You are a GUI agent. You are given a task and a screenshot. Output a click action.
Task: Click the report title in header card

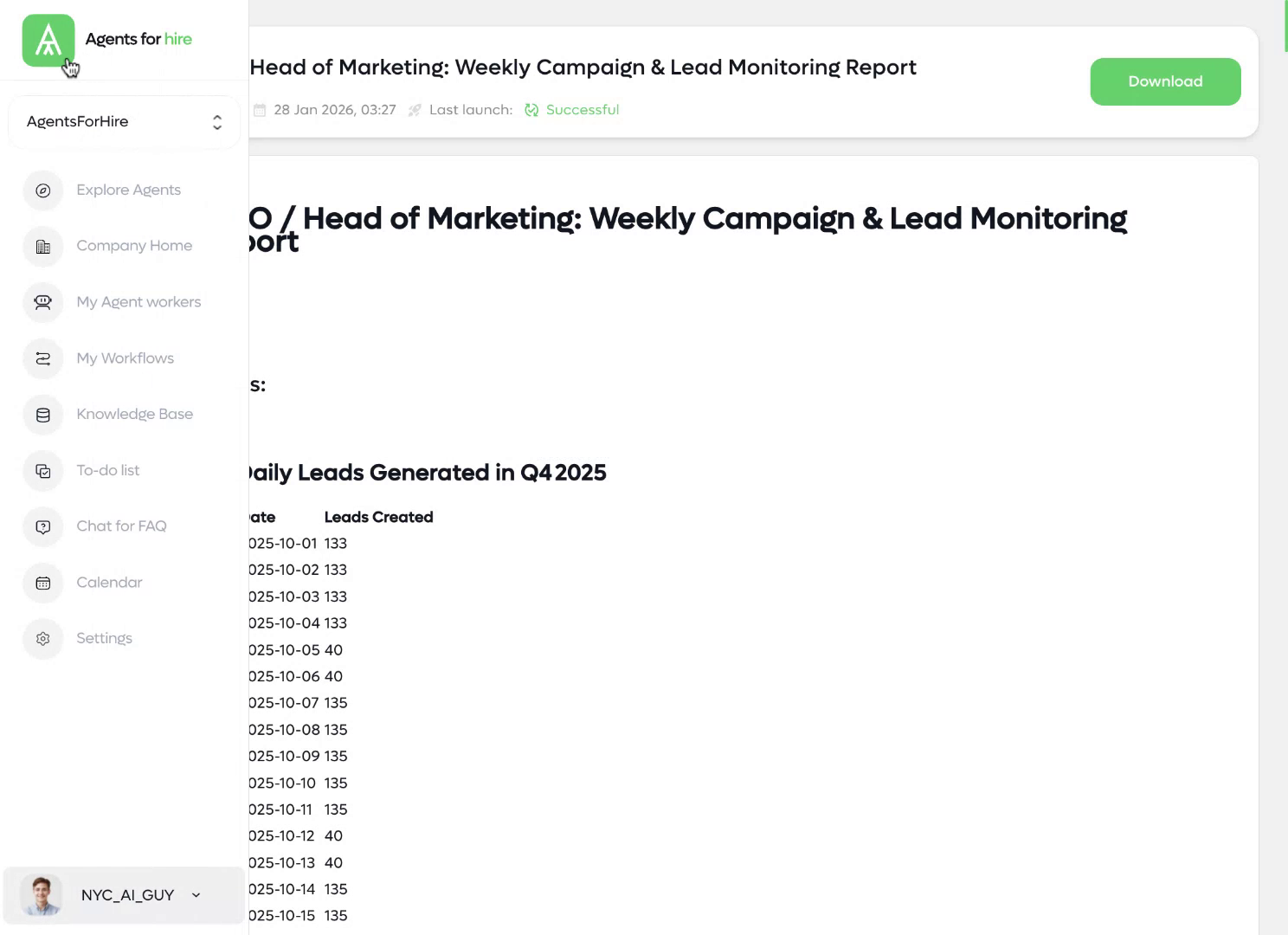(583, 68)
